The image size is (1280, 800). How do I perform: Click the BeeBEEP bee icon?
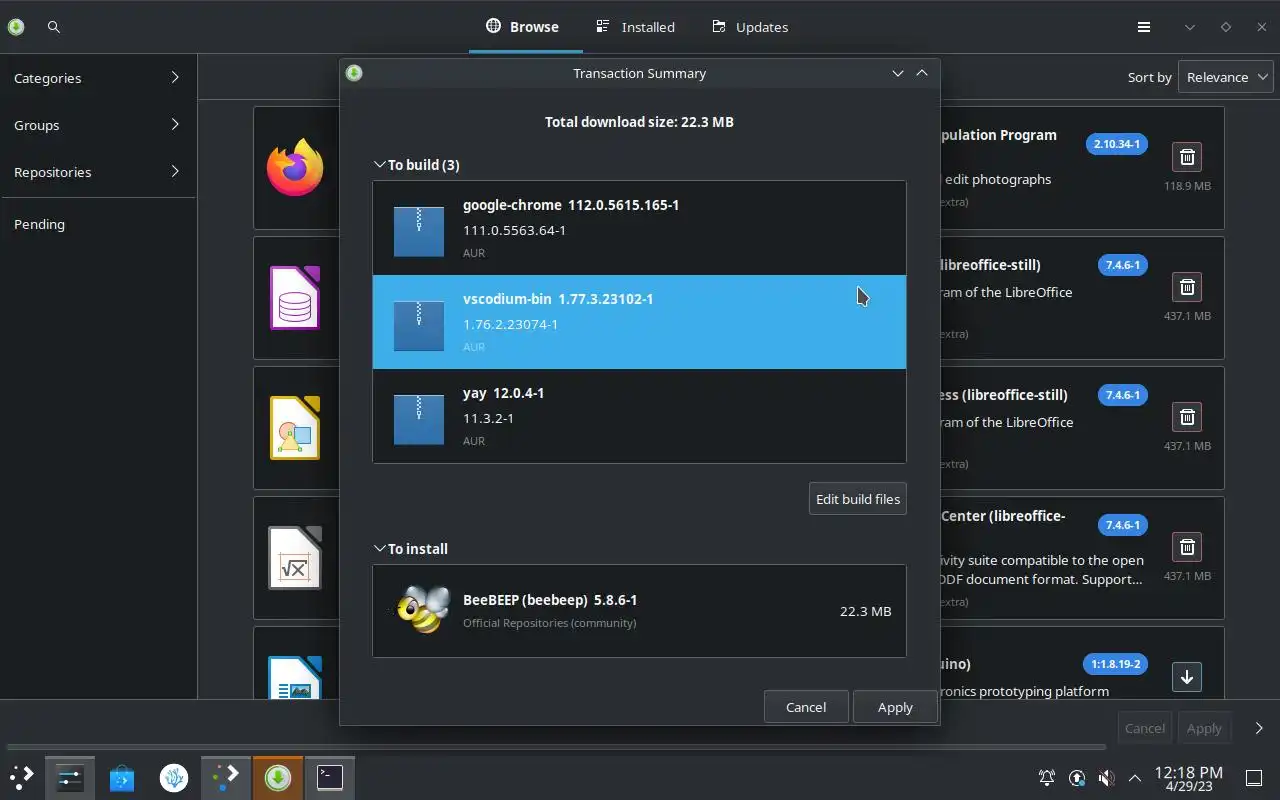click(421, 610)
